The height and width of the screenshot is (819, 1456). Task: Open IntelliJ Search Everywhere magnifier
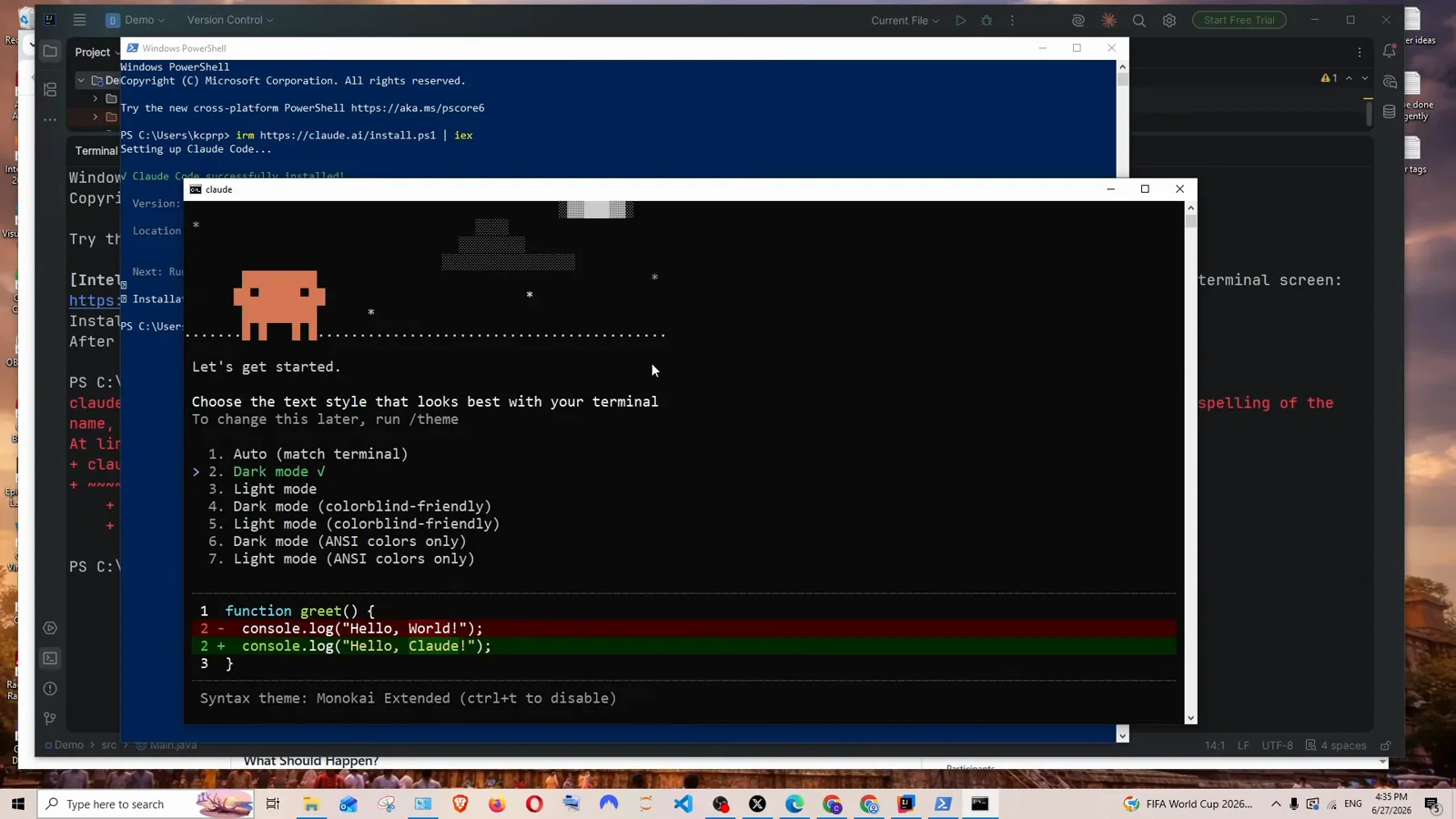[x=1139, y=20]
